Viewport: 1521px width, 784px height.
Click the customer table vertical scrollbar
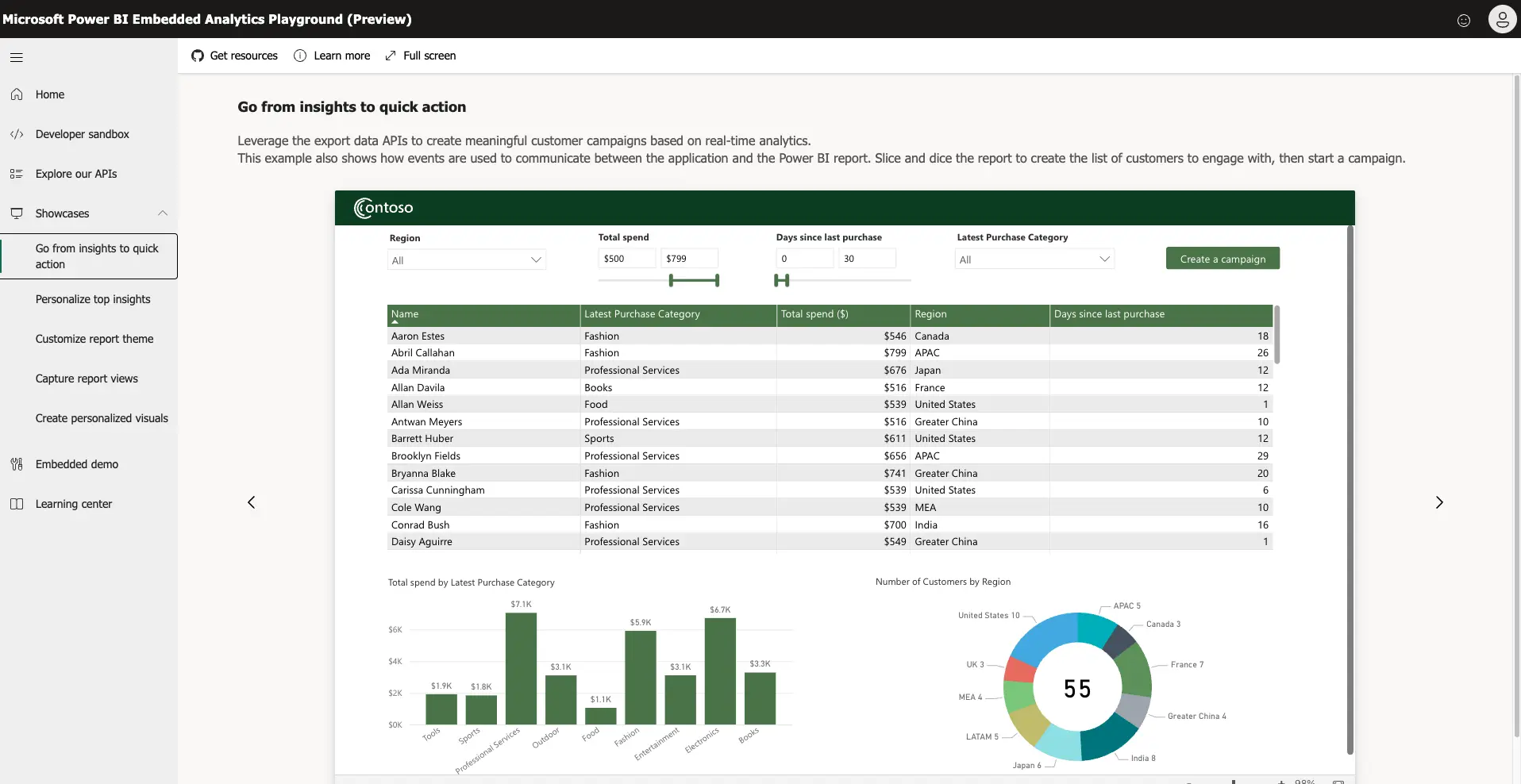pyautogui.click(x=1276, y=335)
